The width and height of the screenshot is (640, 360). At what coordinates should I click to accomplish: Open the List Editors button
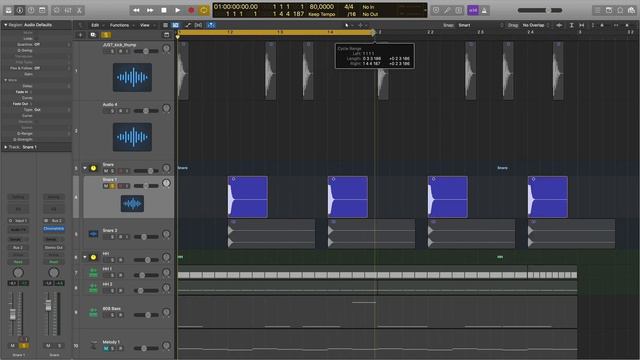pyautogui.click(x=597, y=10)
